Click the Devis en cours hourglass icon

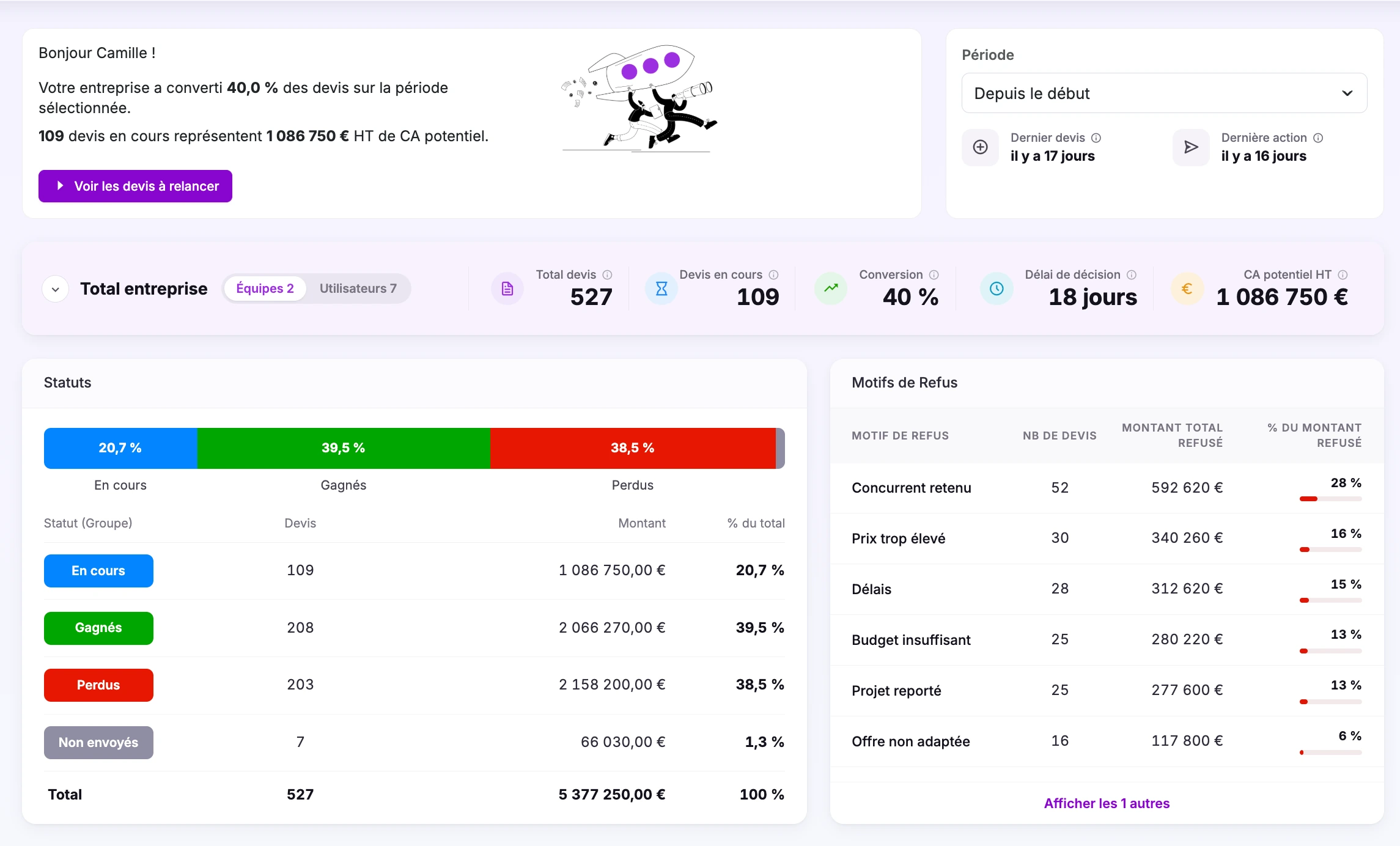pyautogui.click(x=661, y=289)
